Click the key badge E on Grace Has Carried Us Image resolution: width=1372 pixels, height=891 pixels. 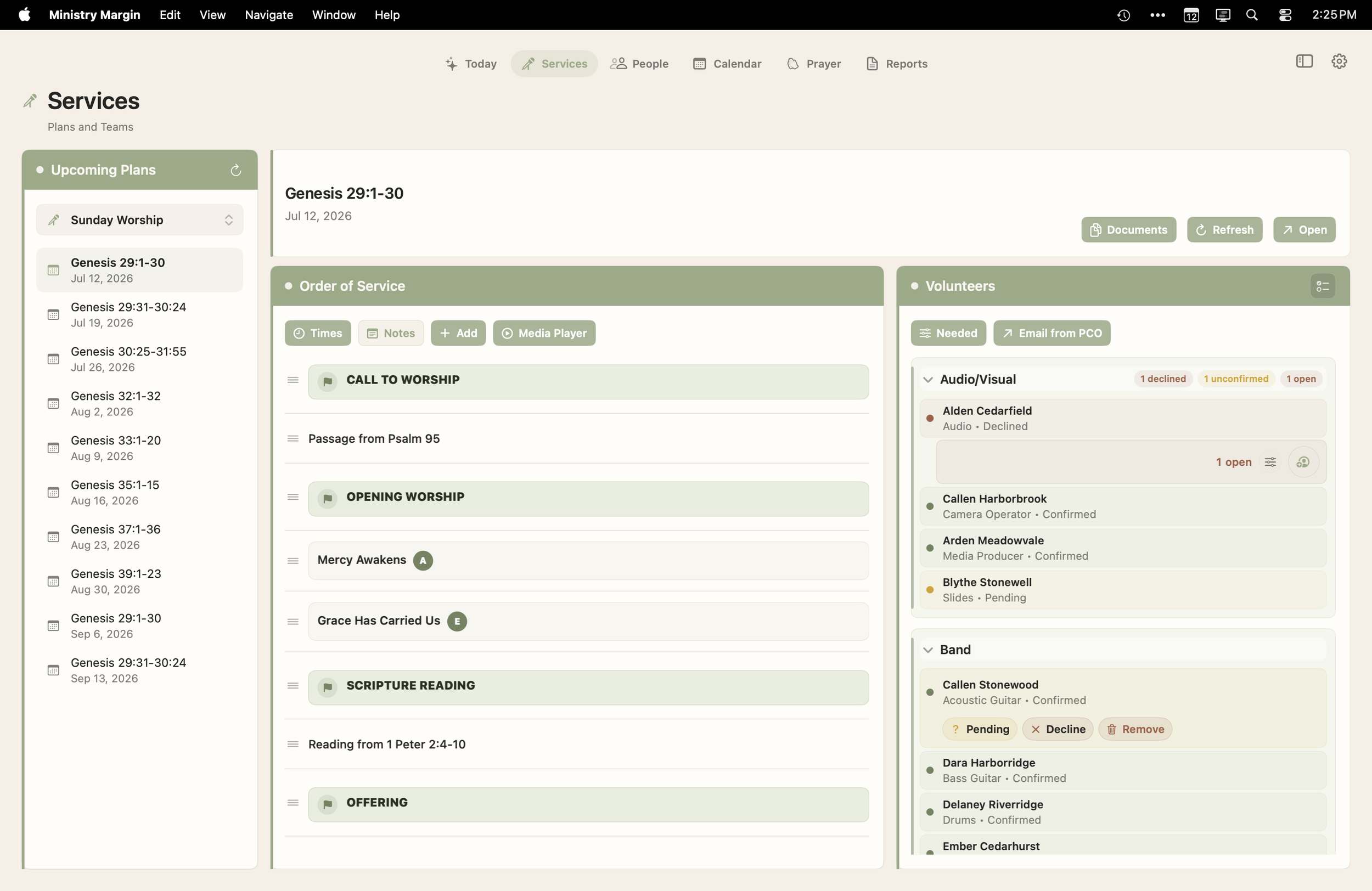457,621
